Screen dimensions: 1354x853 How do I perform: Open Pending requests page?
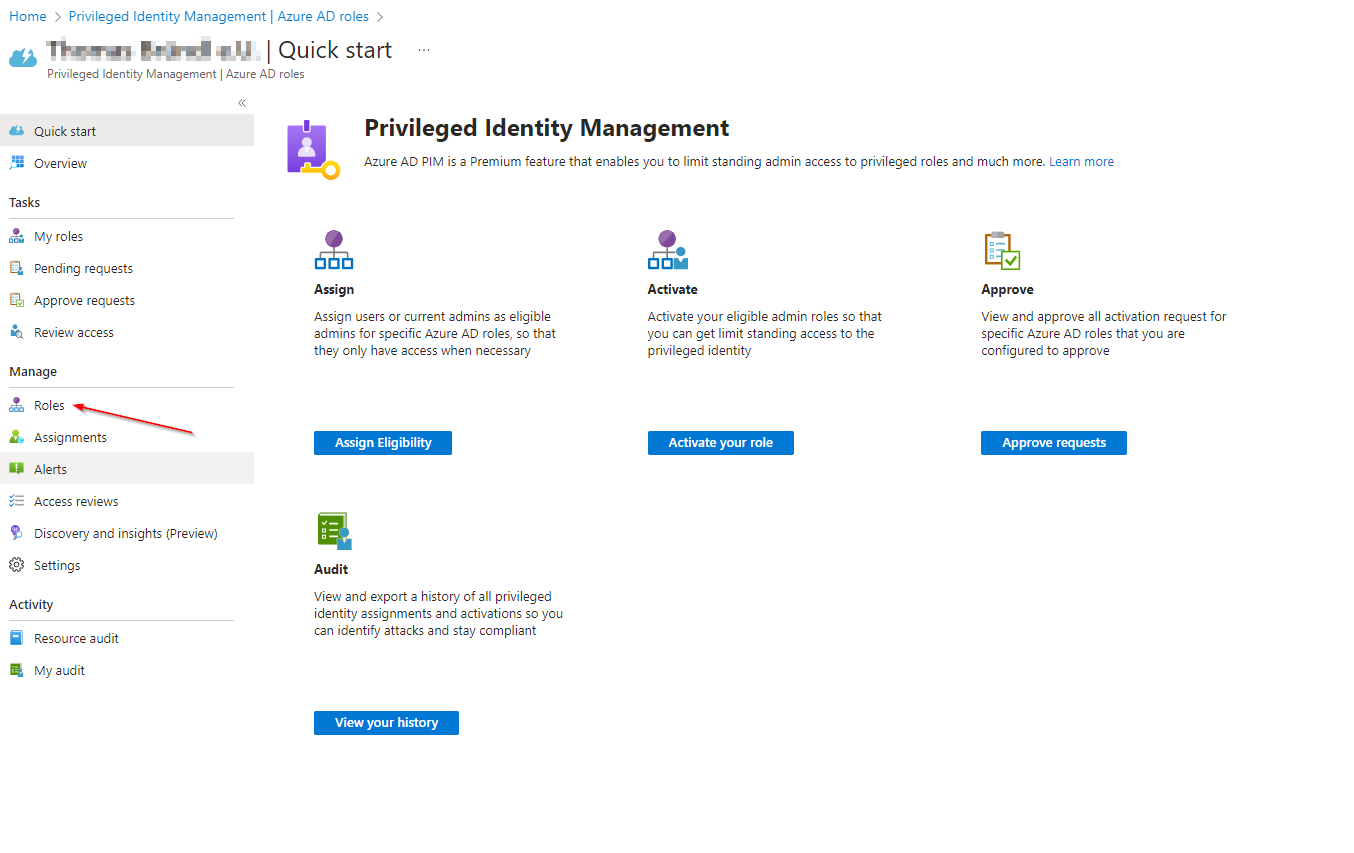pyautogui.click(x=127, y=268)
